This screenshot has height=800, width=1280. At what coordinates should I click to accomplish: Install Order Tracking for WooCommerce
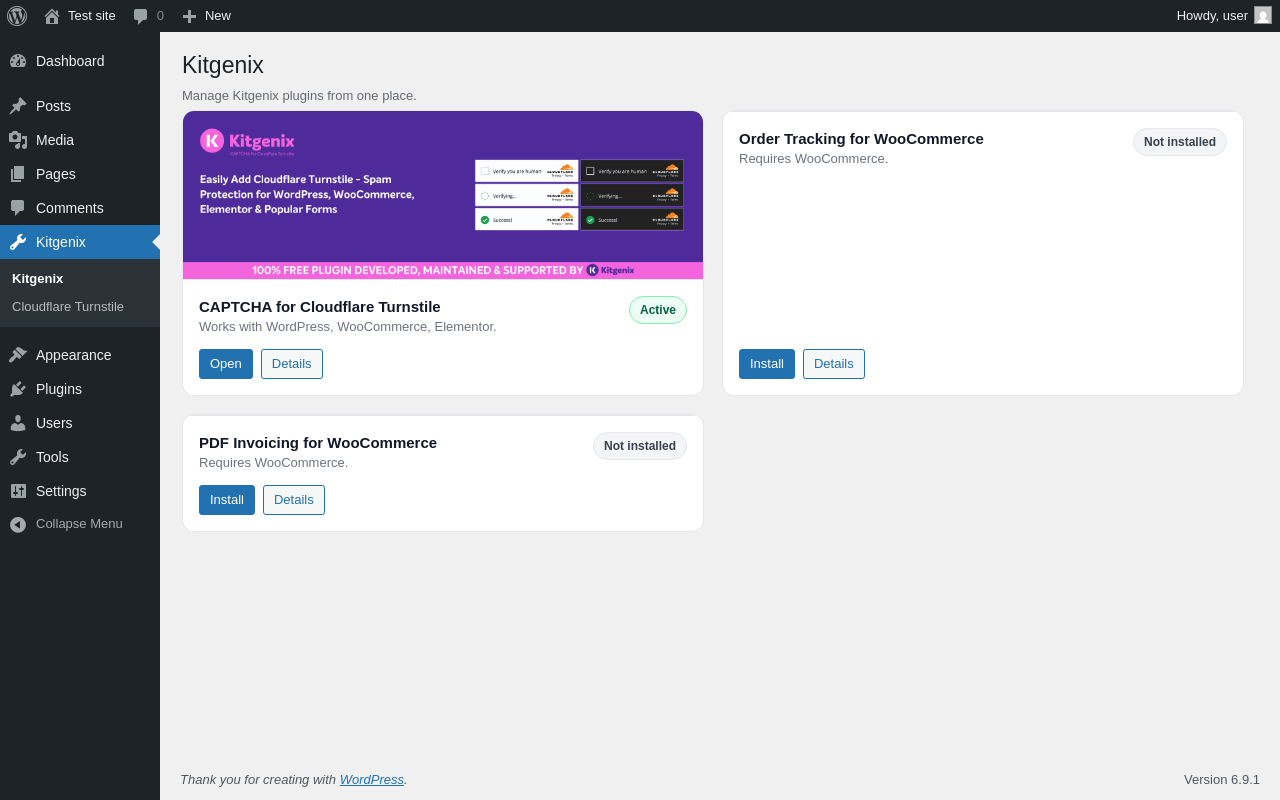pyautogui.click(x=767, y=364)
